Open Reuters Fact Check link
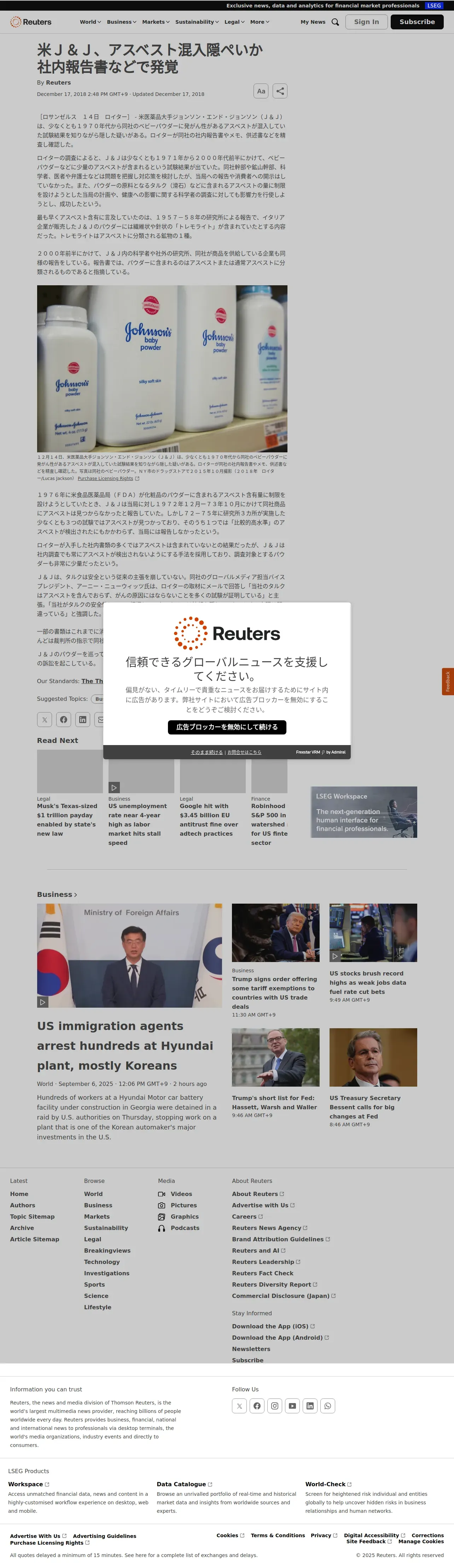Screen dimensions: 454x1568 [x=263, y=1274]
